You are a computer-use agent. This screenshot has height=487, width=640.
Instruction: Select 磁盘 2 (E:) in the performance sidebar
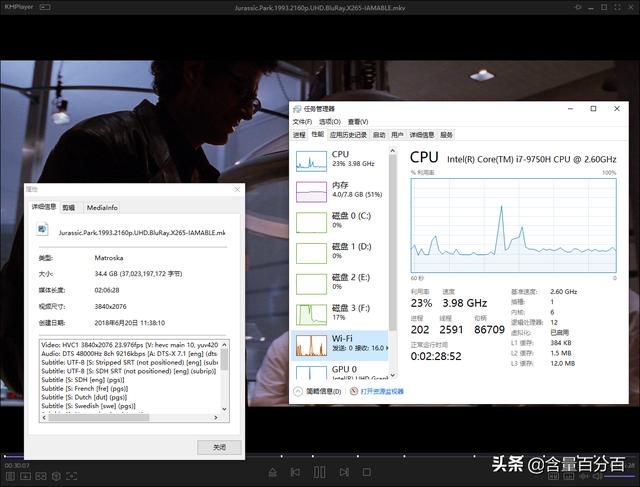(340, 283)
